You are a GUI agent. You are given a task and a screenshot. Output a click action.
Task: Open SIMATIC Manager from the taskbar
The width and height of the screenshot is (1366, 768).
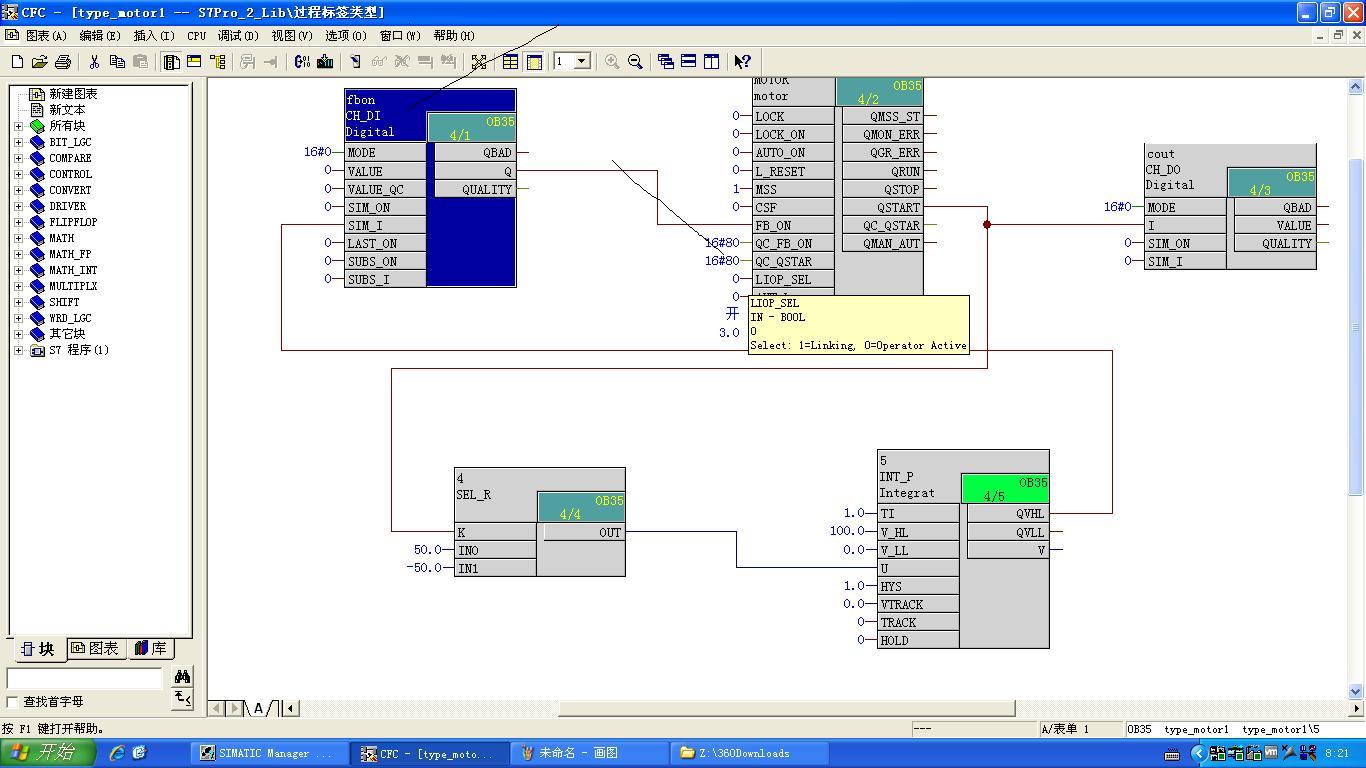(x=267, y=753)
